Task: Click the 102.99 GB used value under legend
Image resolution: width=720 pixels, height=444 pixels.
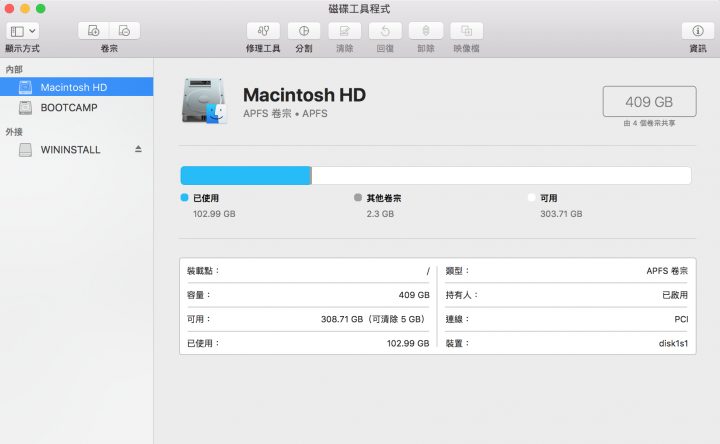Action: (x=214, y=214)
